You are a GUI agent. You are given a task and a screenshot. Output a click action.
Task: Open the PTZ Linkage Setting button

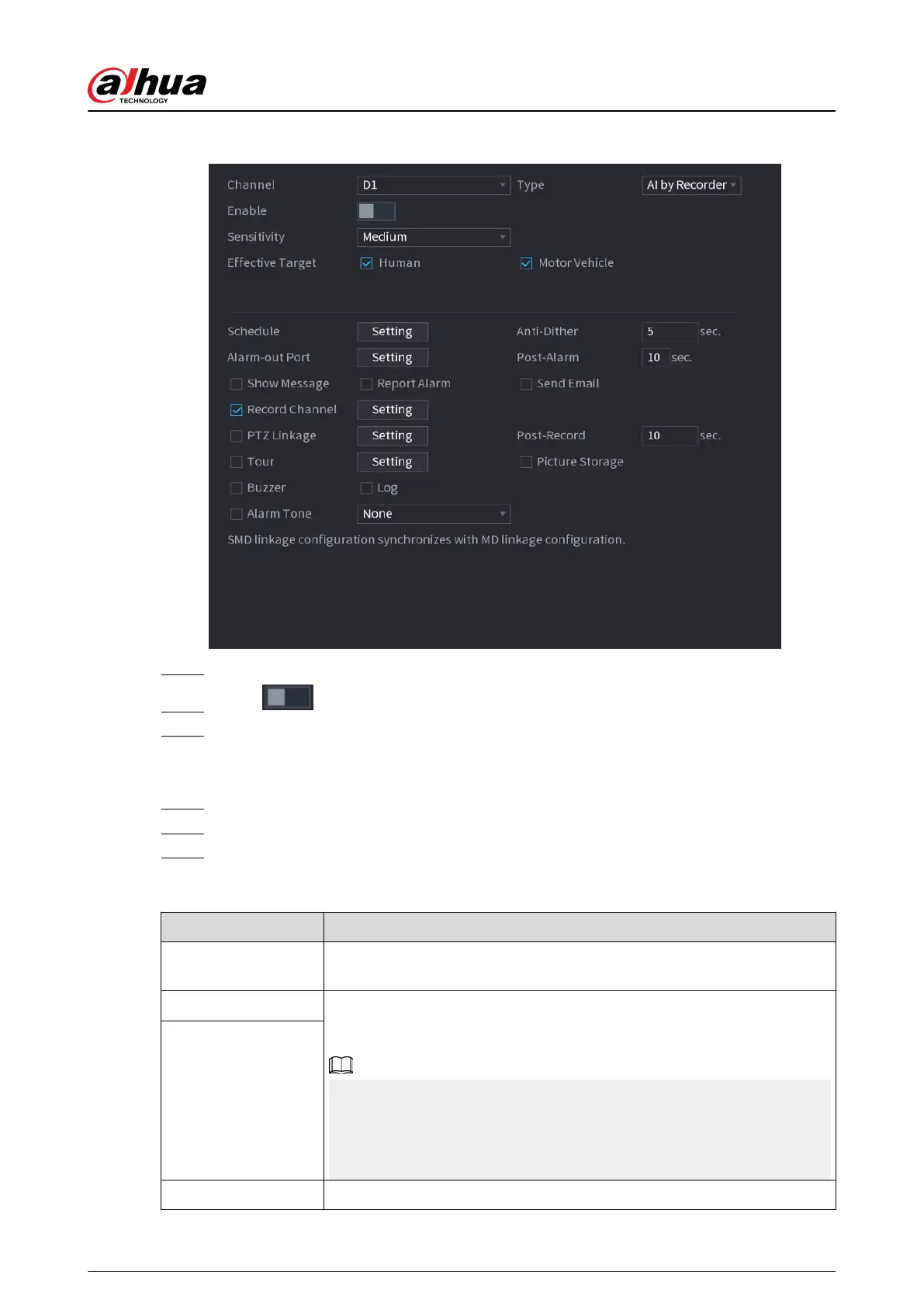tap(393, 436)
